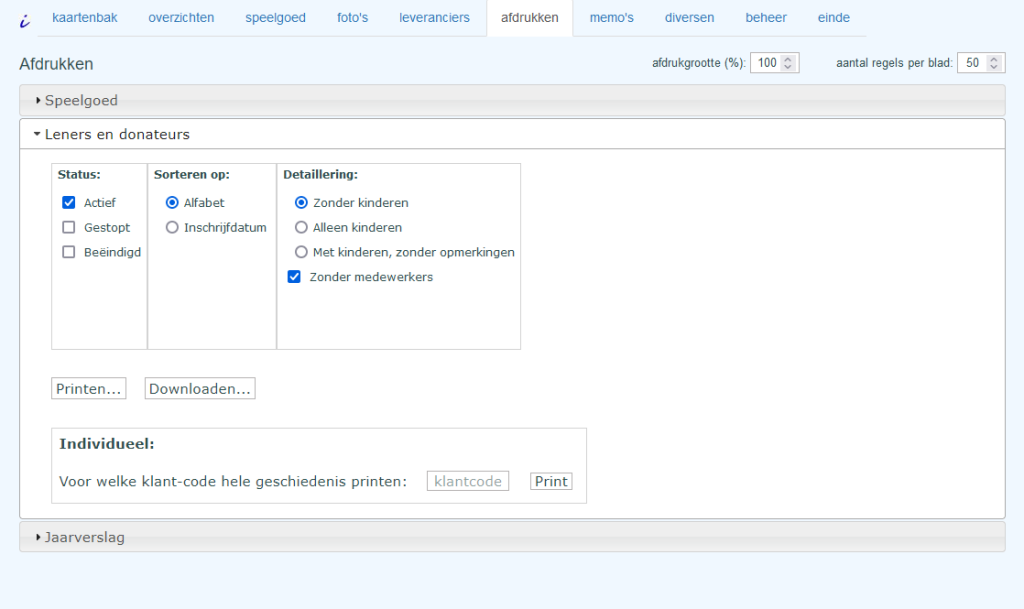1024x609 pixels.
Task: Uncheck the Actief status checkbox
Action: [x=69, y=202]
